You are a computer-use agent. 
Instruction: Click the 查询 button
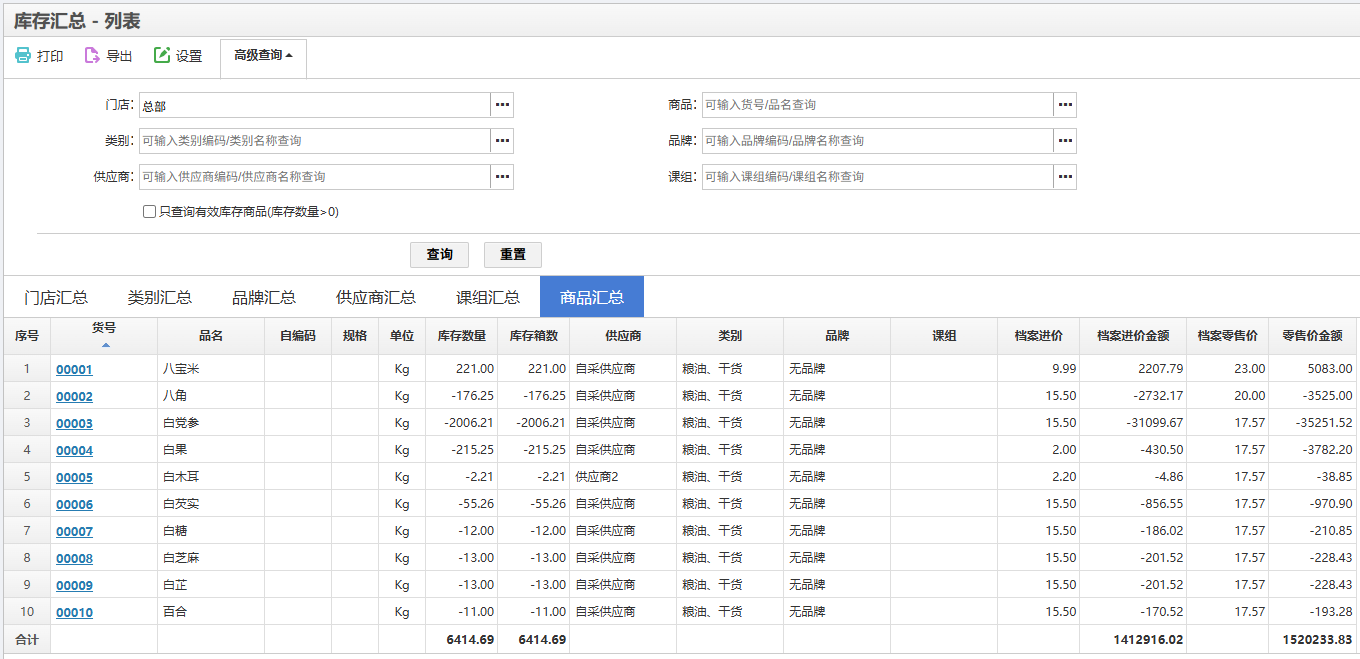pyautogui.click(x=440, y=255)
